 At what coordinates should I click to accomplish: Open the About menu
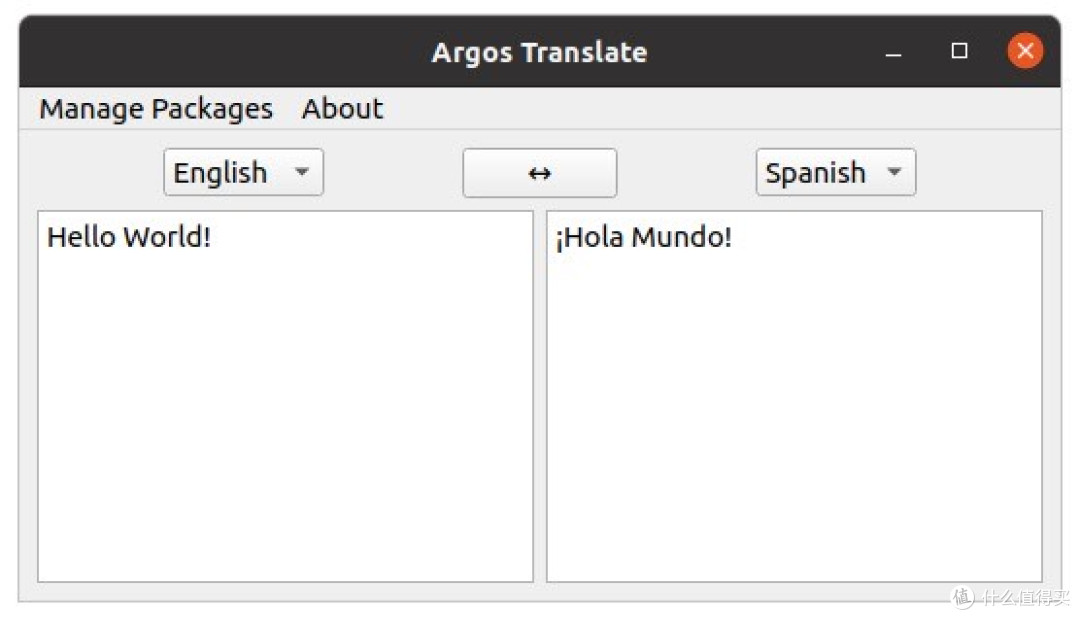coord(342,109)
